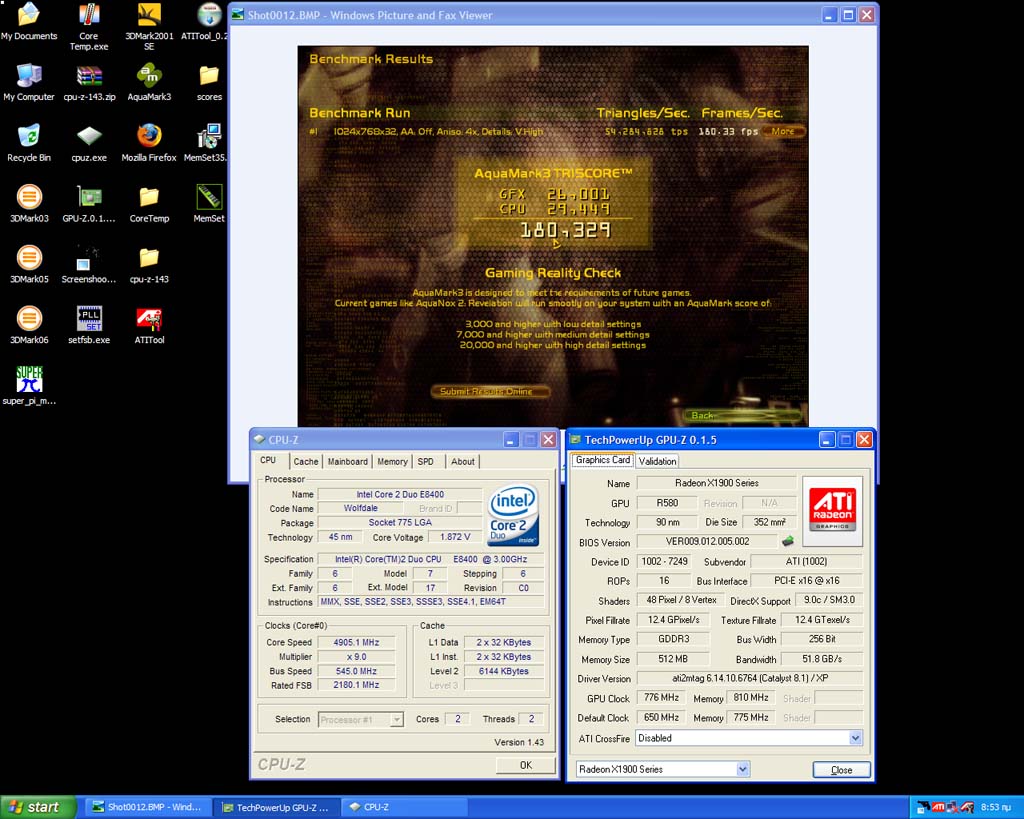
Task: Select the SPD tab in CPU-Z
Action: click(426, 462)
